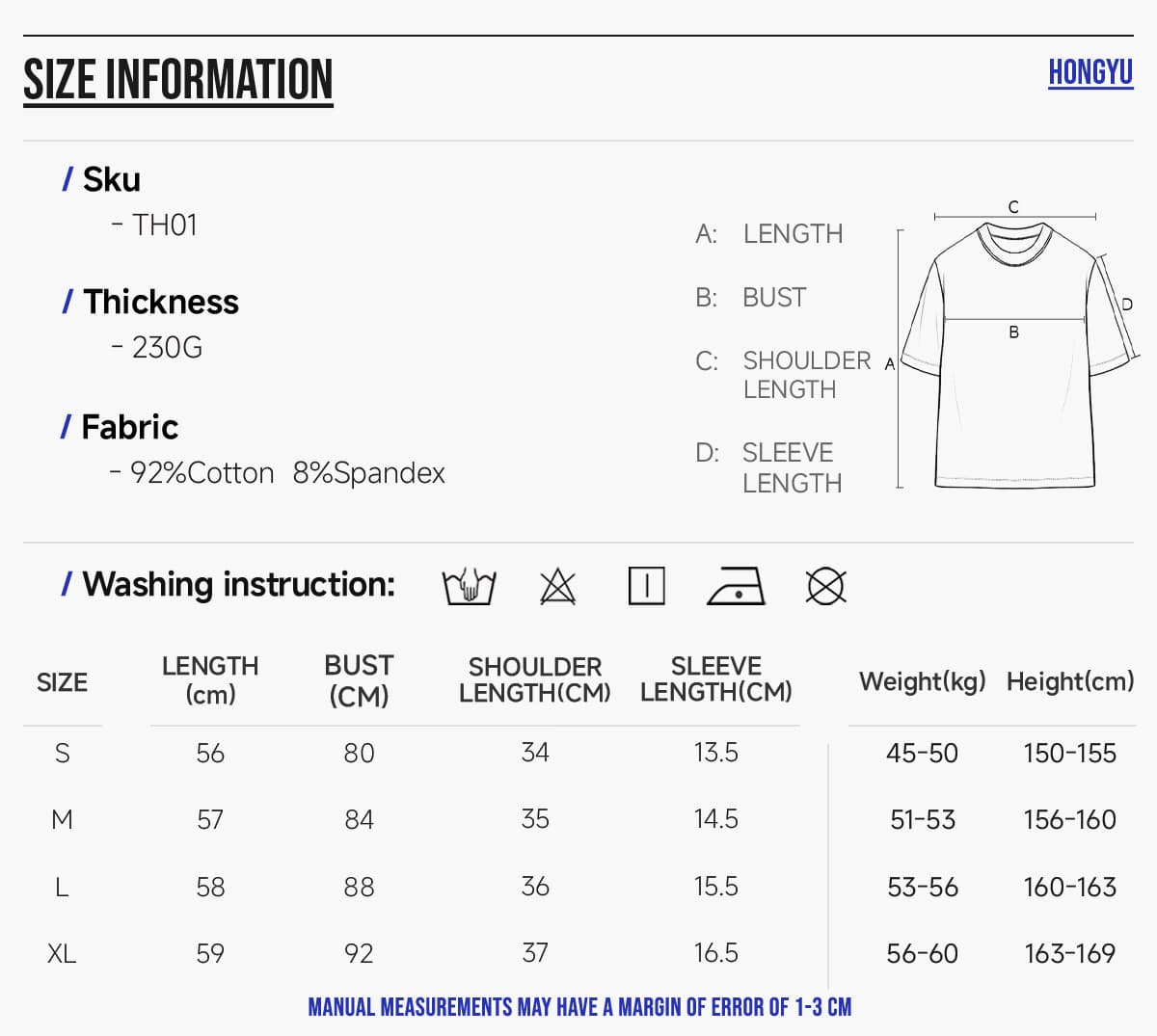The width and height of the screenshot is (1157, 1036).
Task: Click the A: LENGTH legend entry
Action: [769, 234]
